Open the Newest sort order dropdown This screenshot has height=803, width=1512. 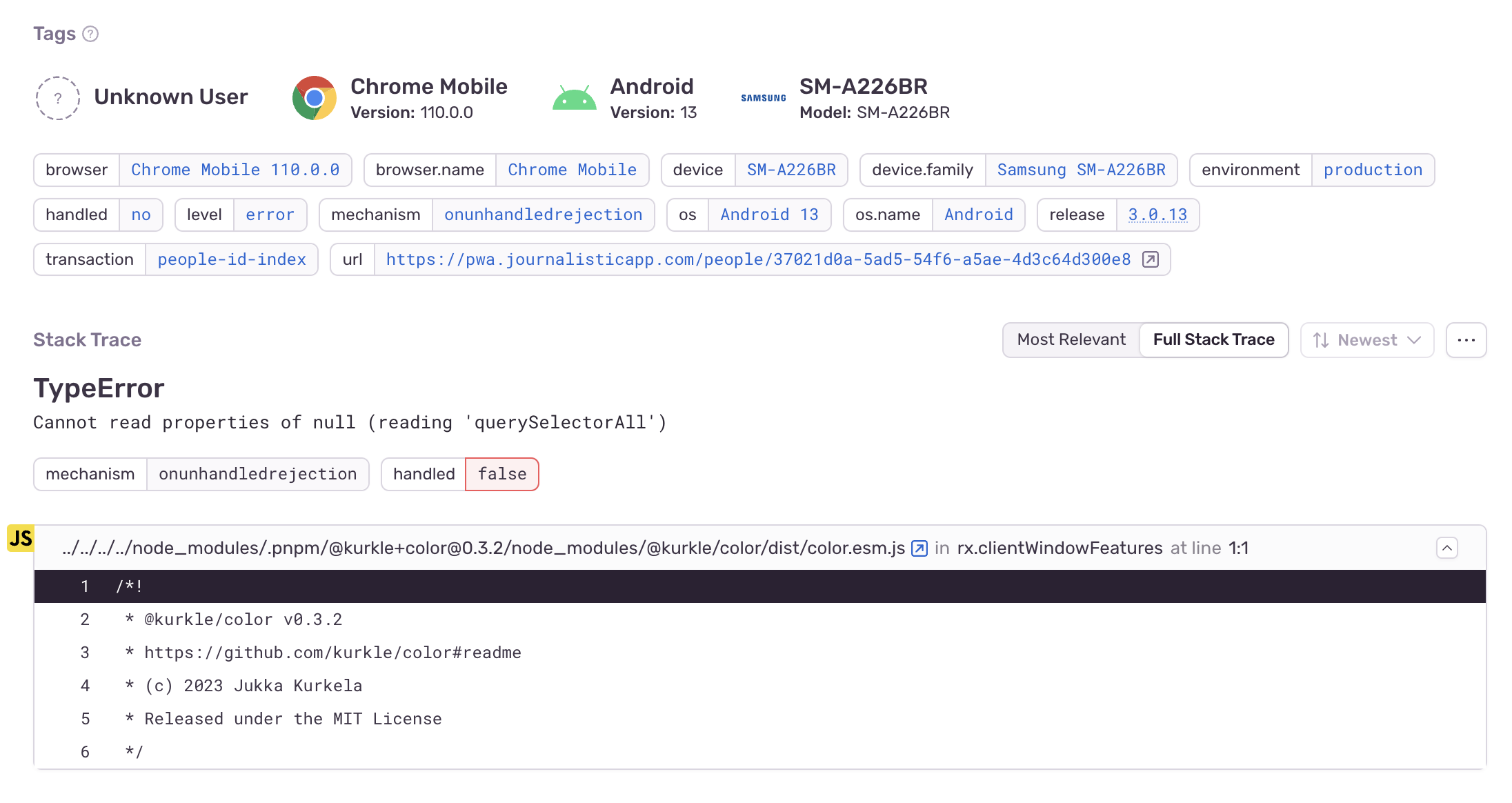pos(1366,340)
